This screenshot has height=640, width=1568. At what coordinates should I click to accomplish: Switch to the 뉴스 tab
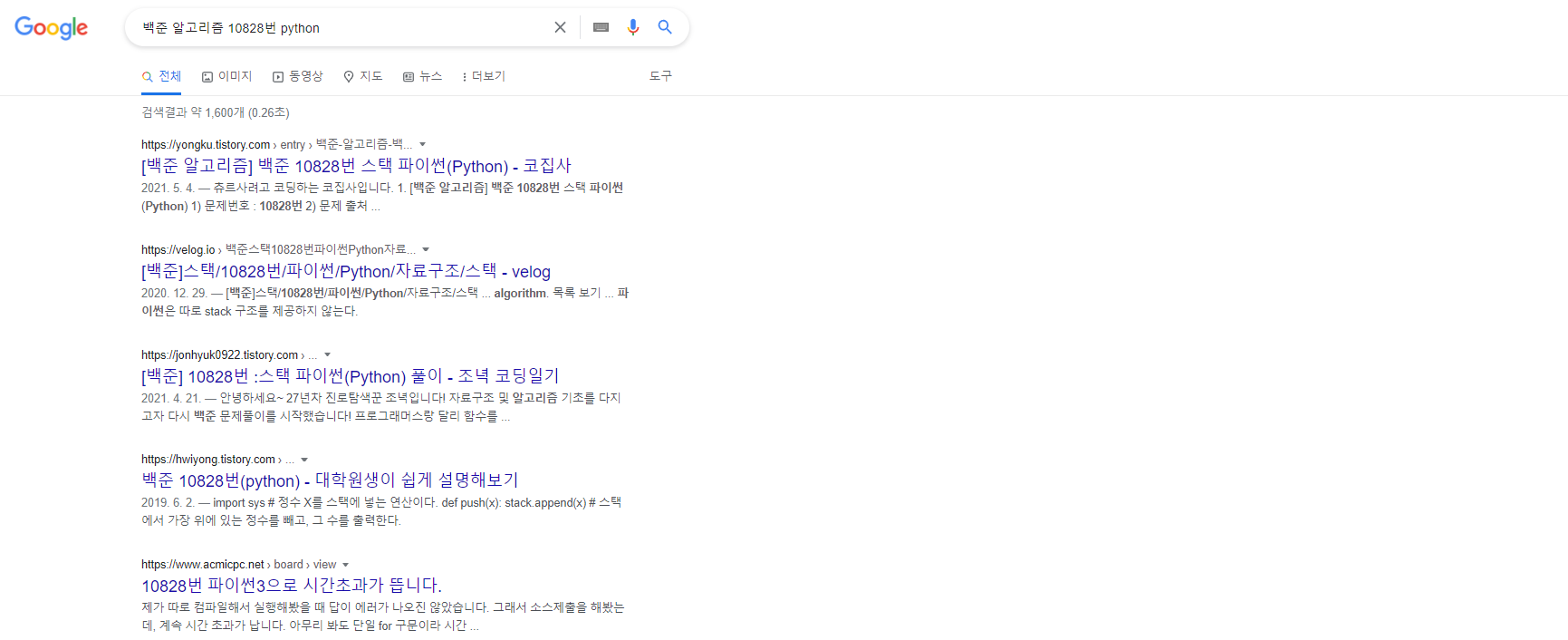422,76
